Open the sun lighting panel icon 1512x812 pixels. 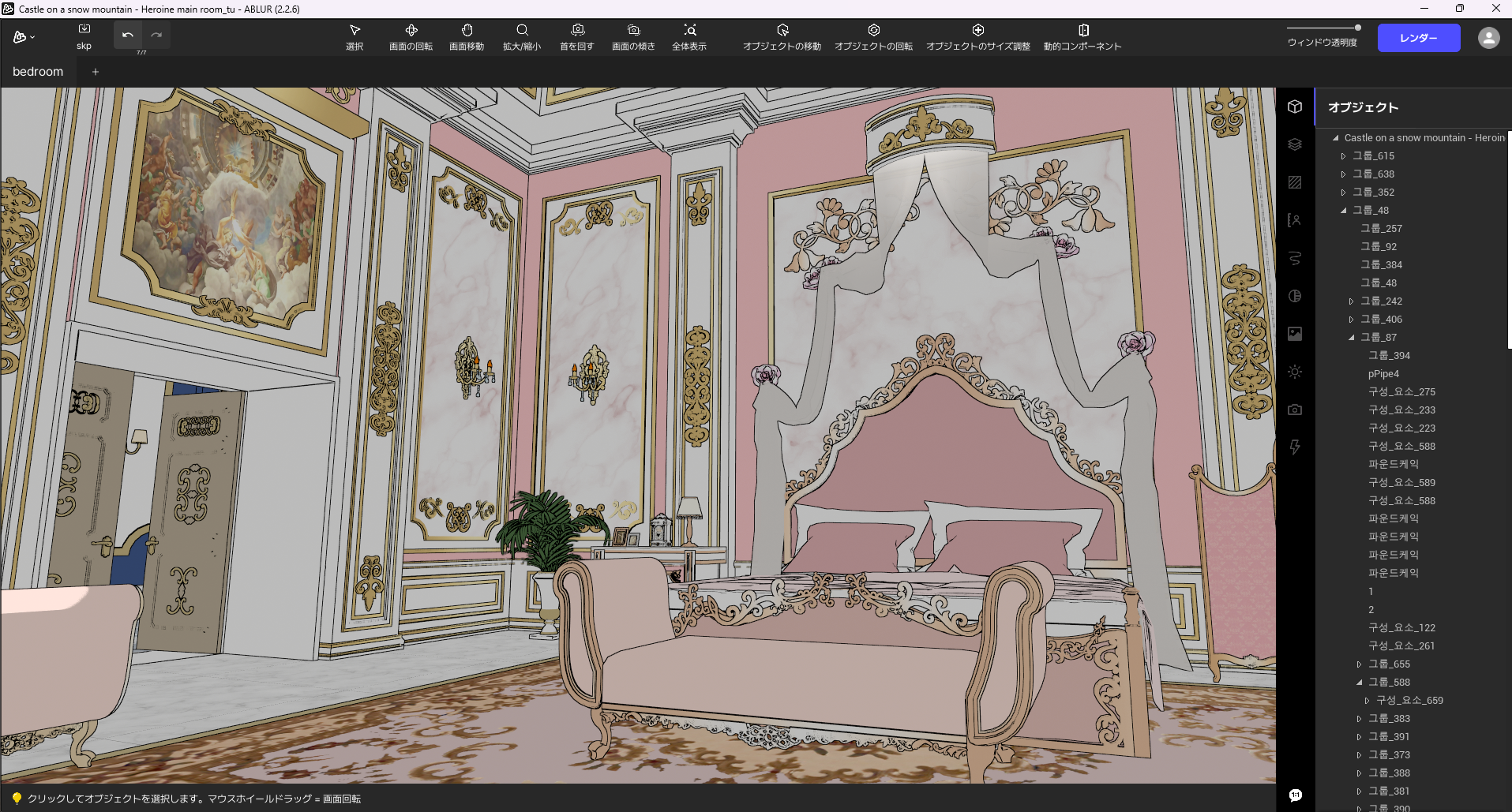coord(1295,372)
